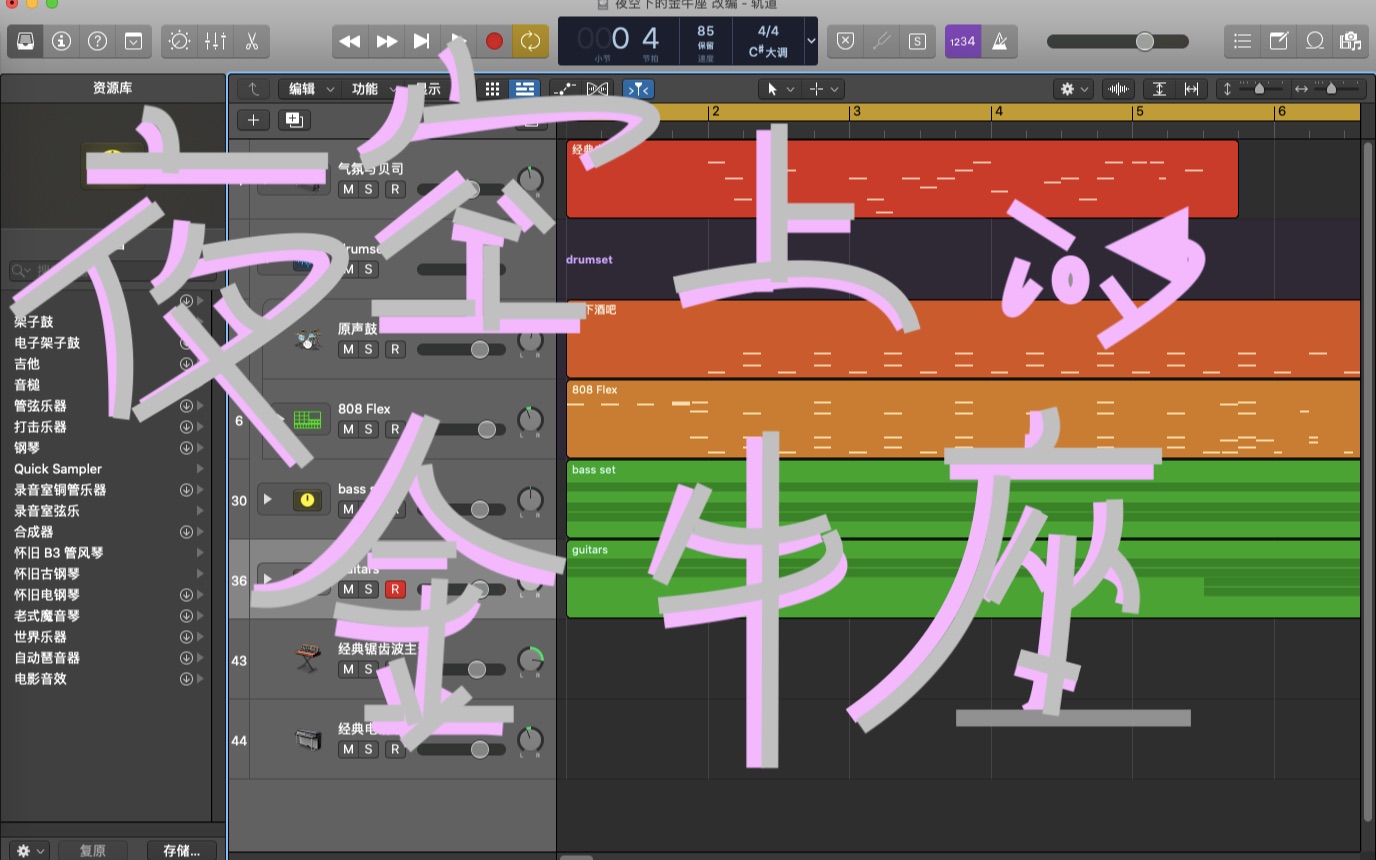Screen dimensions: 1376x860
Task: Mute the 经典锯齿波主 track
Action: [348, 669]
